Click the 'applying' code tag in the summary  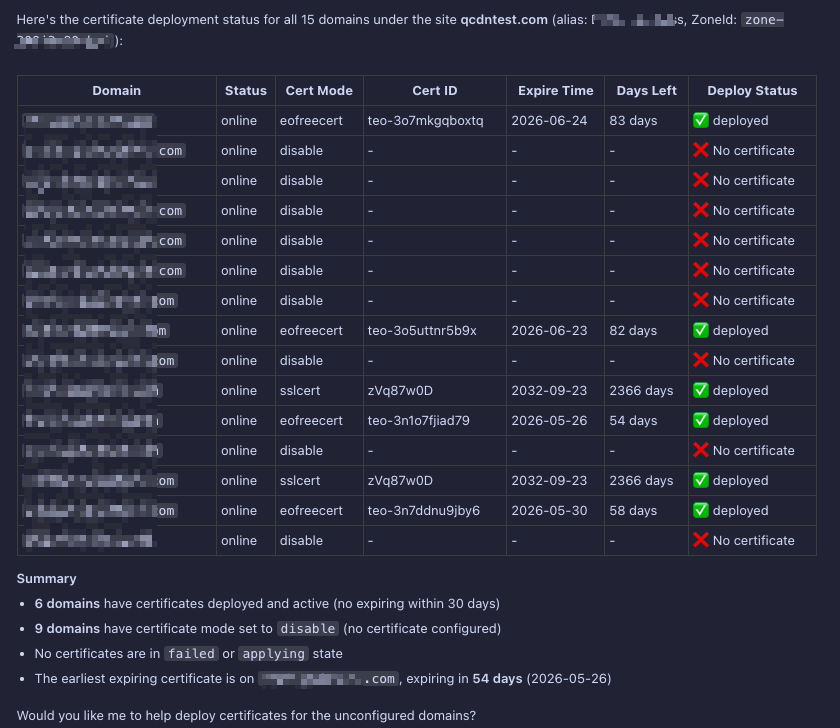273,654
